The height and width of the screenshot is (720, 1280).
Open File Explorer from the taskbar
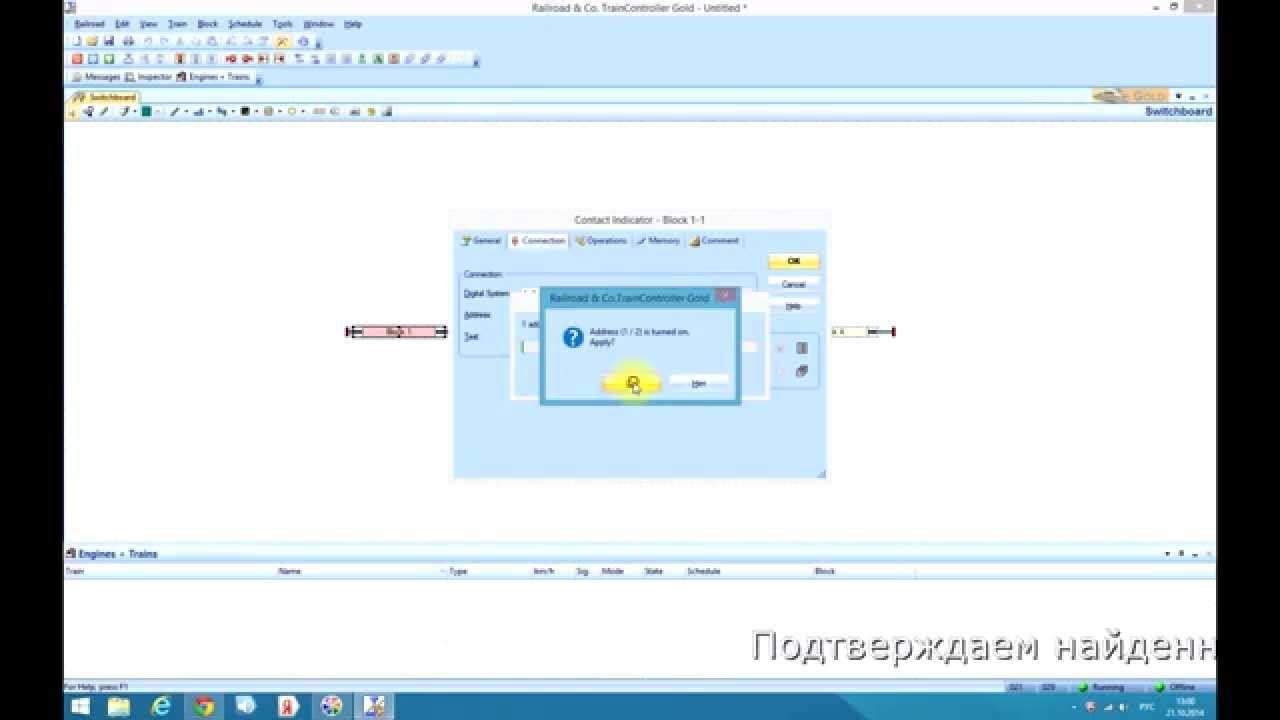[x=119, y=707]
